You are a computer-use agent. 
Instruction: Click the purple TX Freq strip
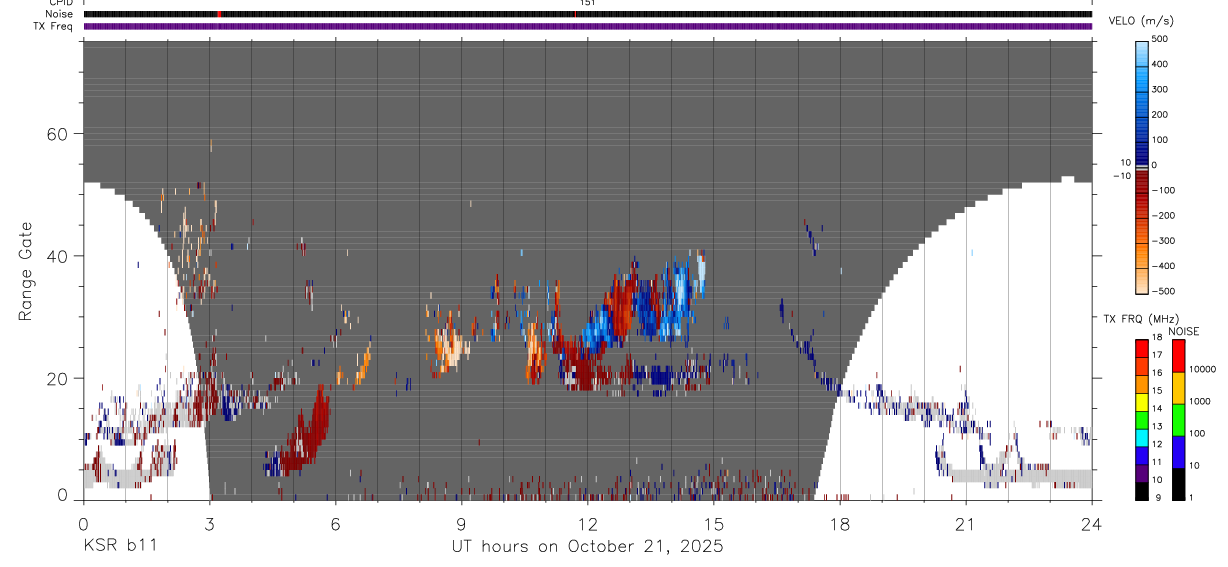pyautogui.click(x=587, y=26)
